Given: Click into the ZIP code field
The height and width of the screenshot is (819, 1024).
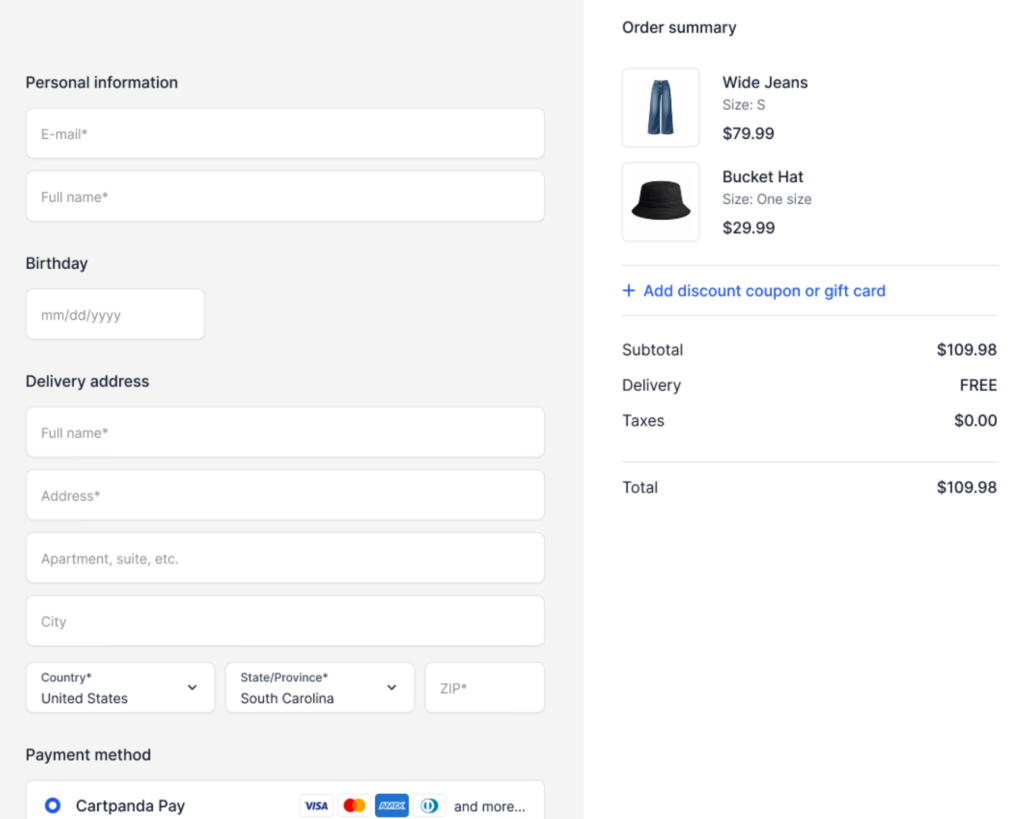Looking at the screenshot, I should pos(485,688).
